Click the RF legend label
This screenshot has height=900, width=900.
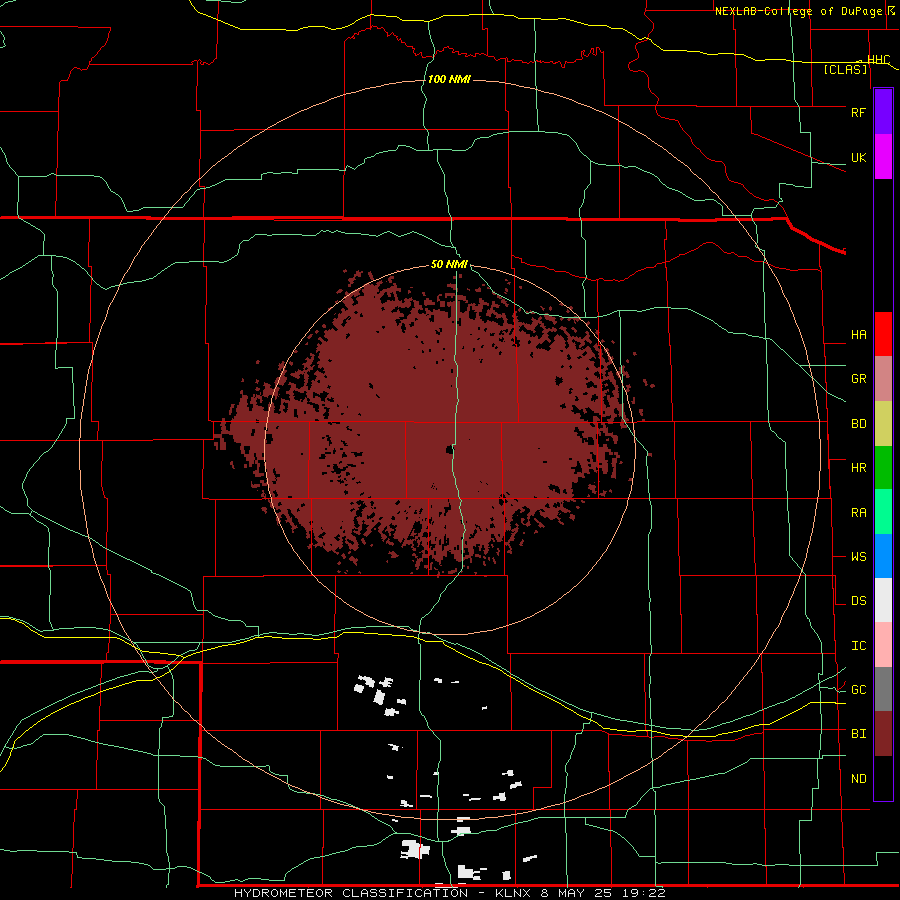coord(858,112)
